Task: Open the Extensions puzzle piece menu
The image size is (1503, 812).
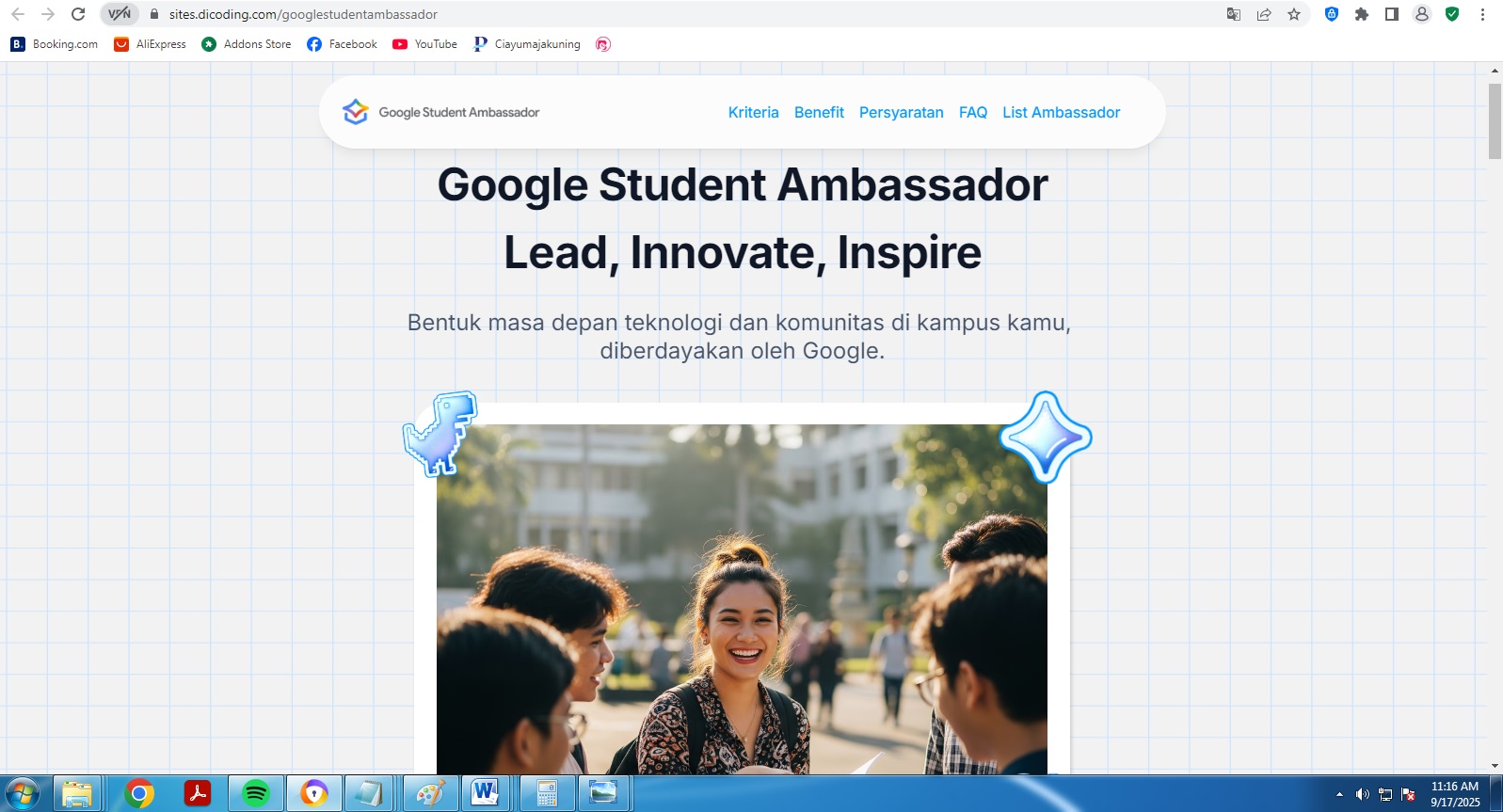Action: coord(1361,14)
